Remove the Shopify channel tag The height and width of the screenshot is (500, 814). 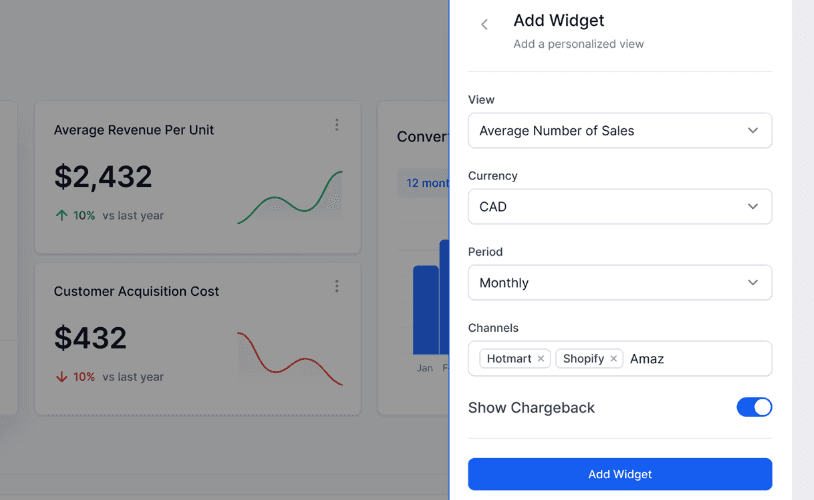point(613,359)
